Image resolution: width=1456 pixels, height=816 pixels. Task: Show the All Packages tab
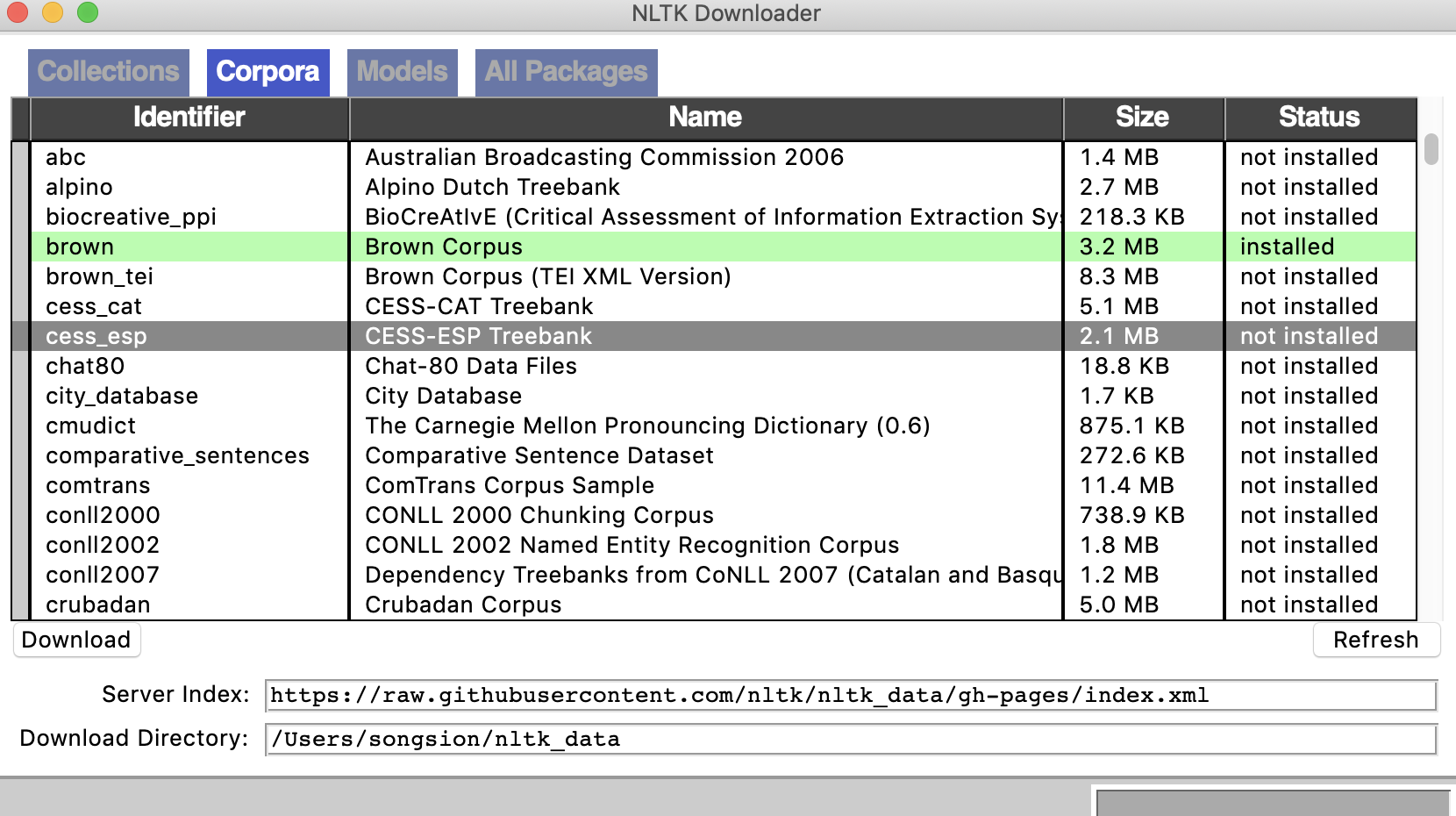click(x=566, y=72)
